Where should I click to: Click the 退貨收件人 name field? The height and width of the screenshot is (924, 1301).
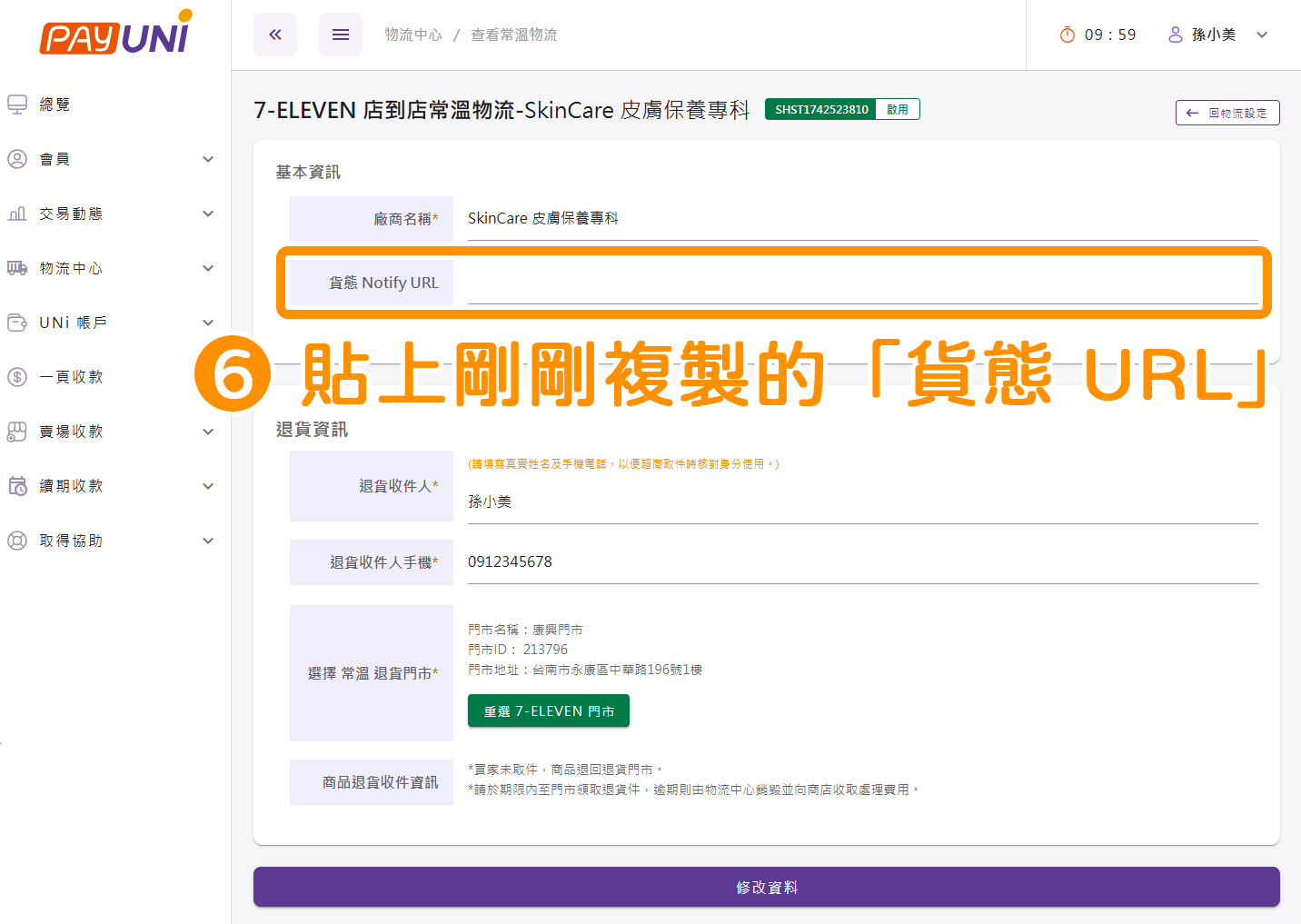[x=862, y=502]
